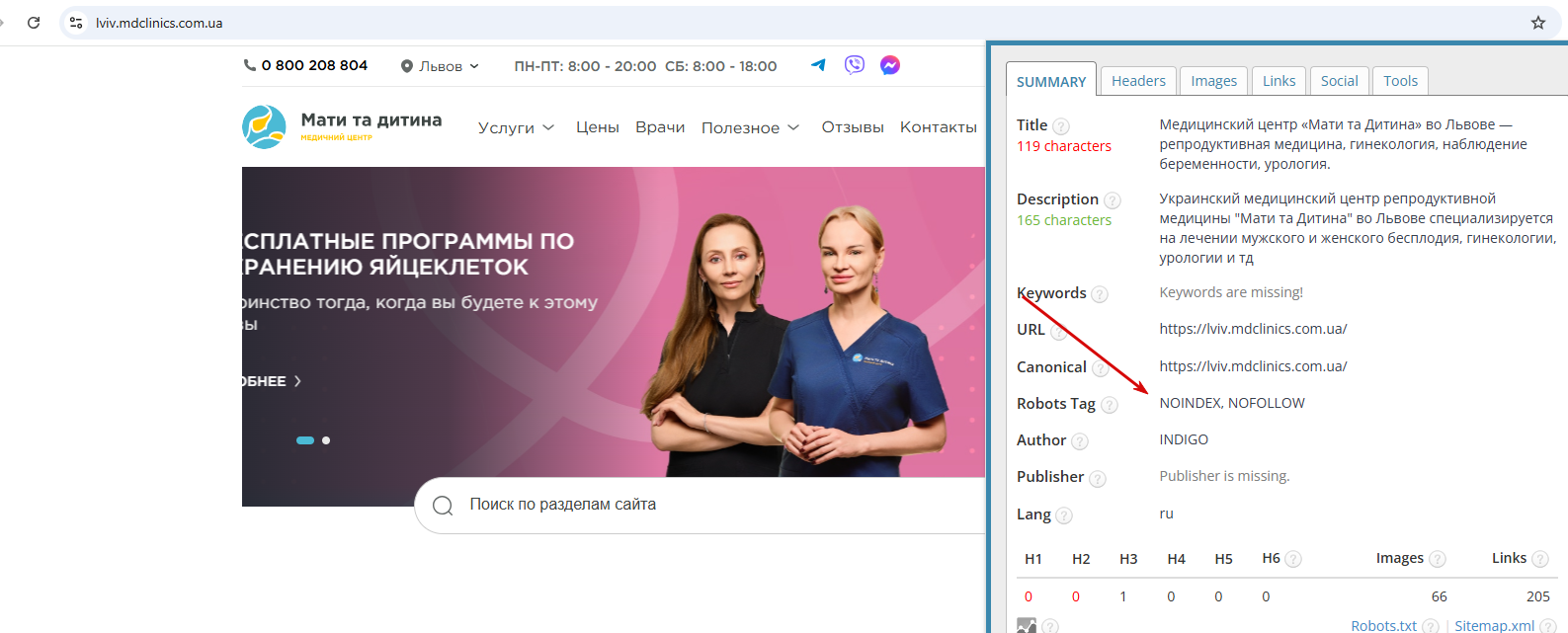The width and height of the screenshot is (1568, 633).
Task: Click help icon next to Description
Action: (x=1113, y=200)
